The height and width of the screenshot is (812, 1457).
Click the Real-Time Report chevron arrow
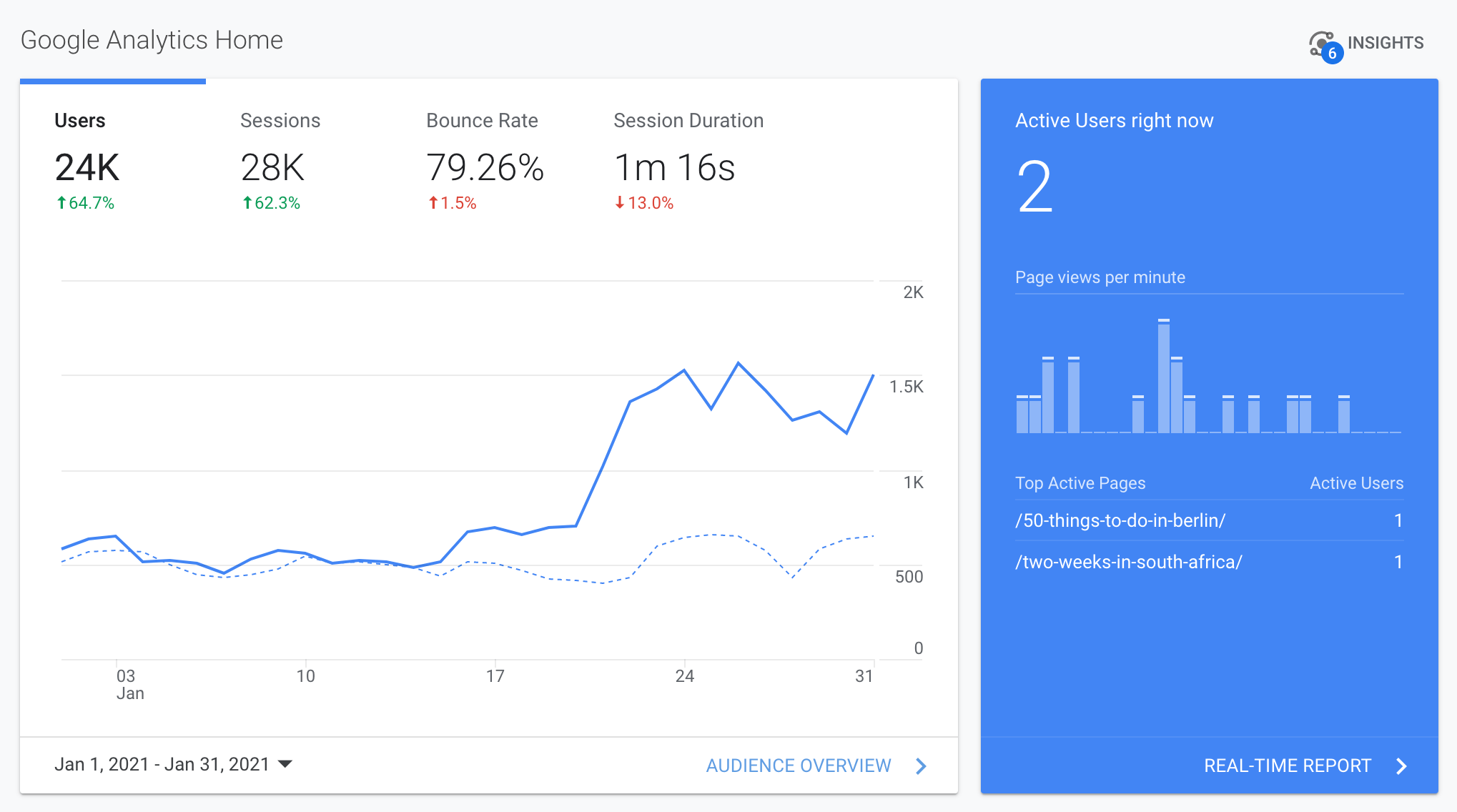1401,766
